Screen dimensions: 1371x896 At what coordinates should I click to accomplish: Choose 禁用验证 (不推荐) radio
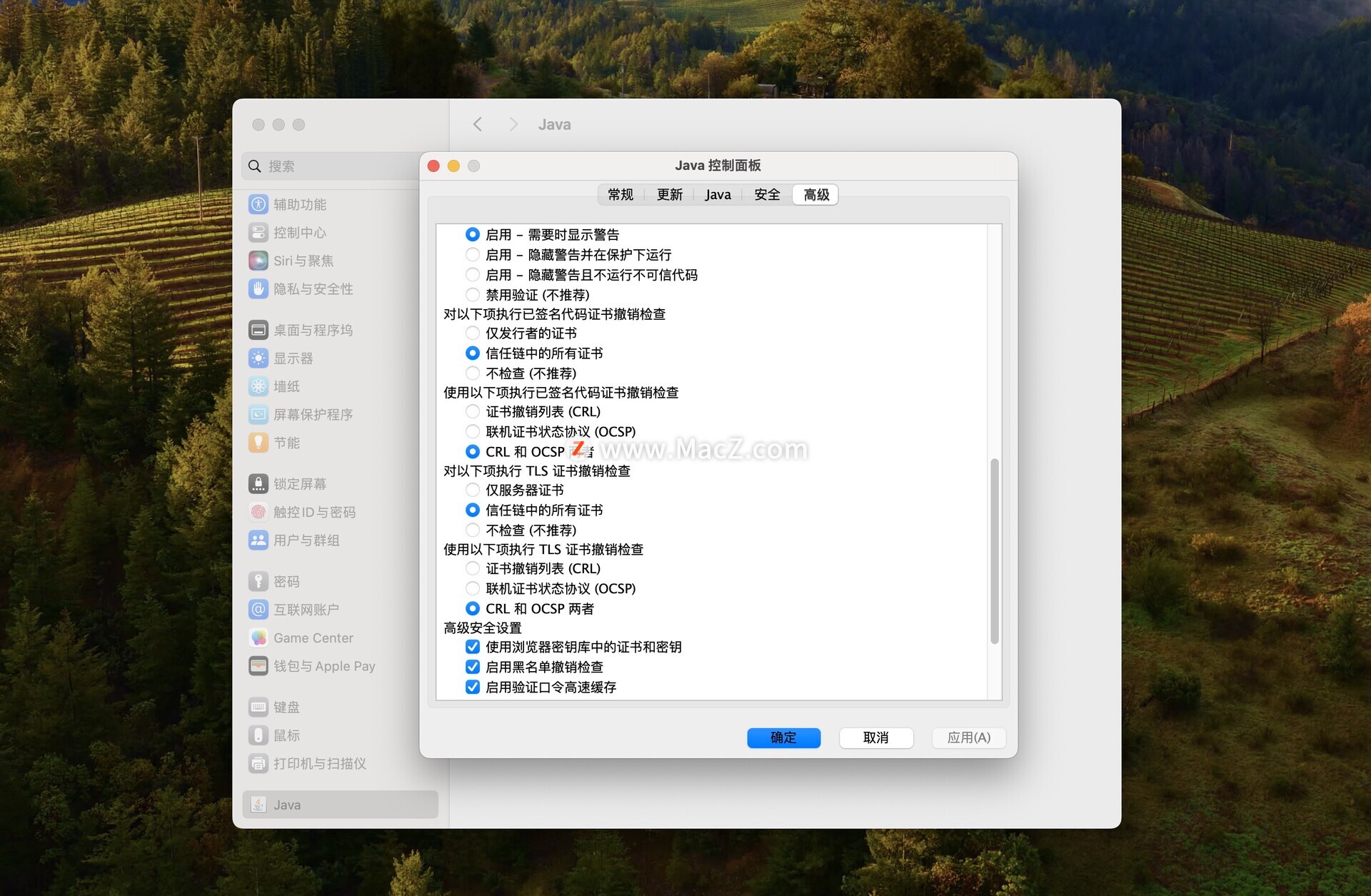coord(473,295)
